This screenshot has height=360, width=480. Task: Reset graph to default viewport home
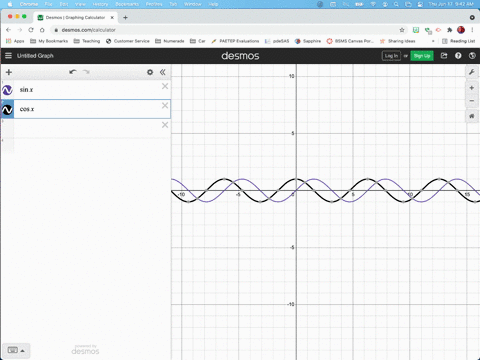tap(472, 116)
